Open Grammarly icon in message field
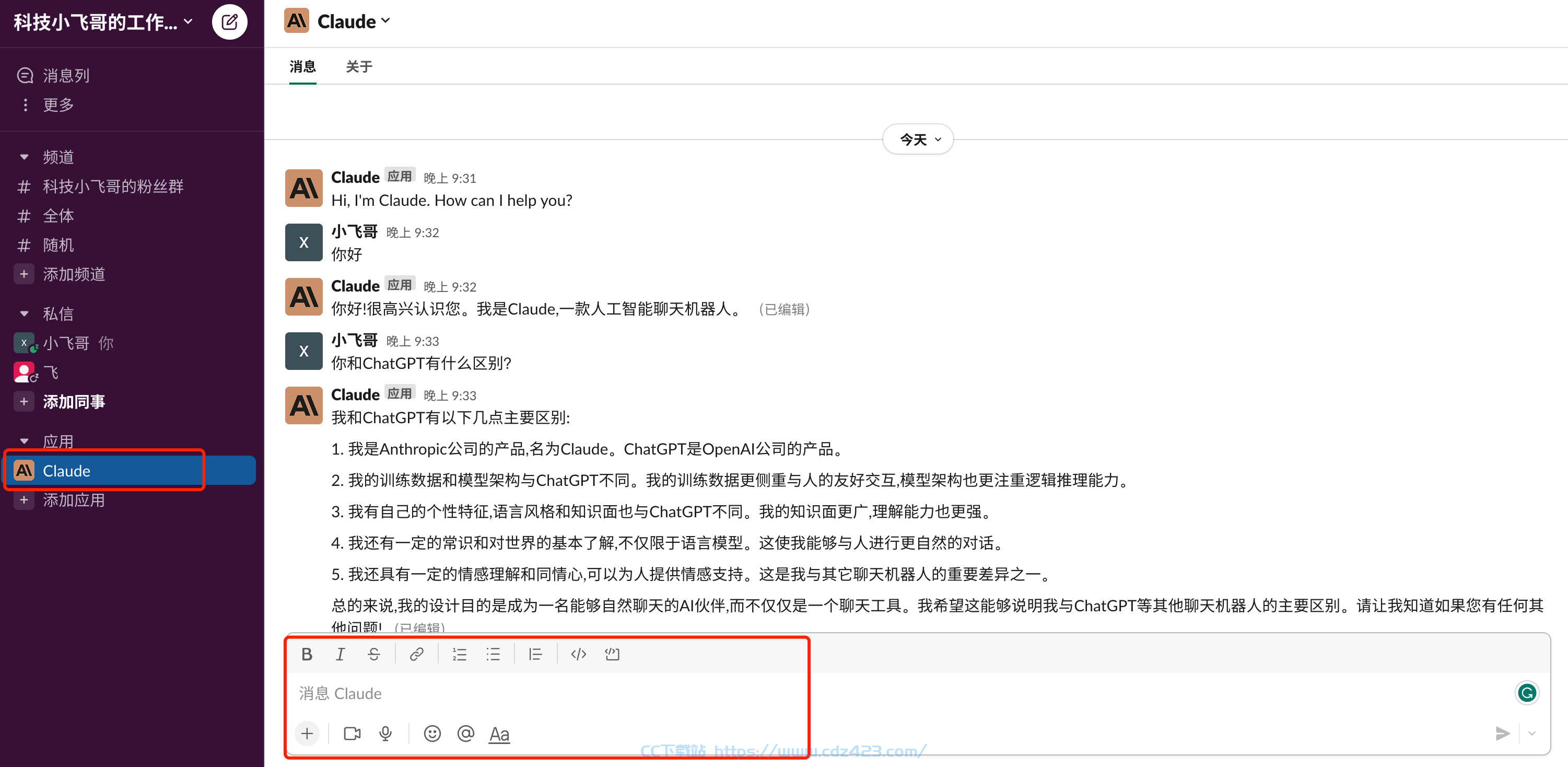 [1527, 693]
